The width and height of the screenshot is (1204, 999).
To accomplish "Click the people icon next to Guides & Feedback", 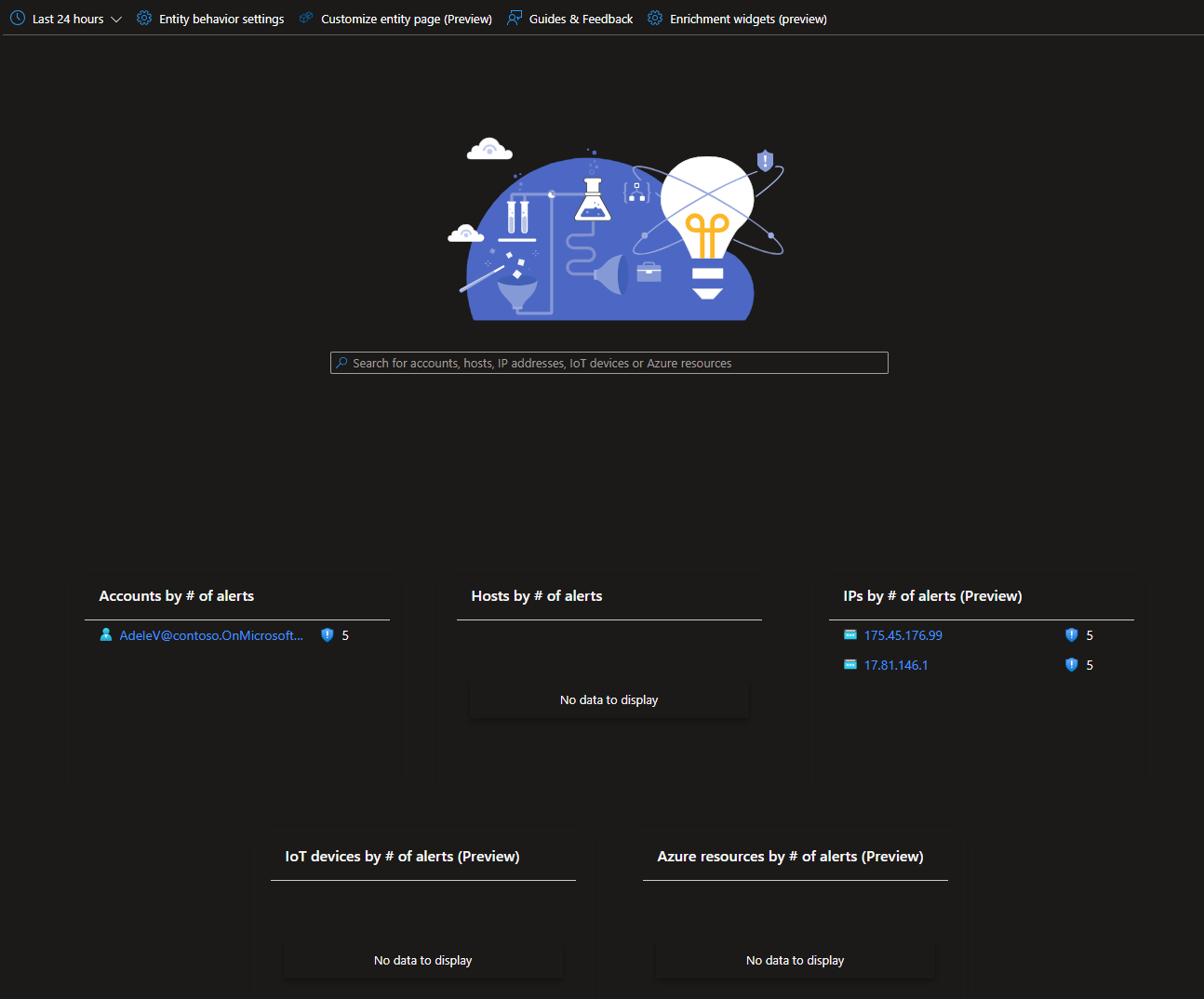I will (x=514, y=18).
